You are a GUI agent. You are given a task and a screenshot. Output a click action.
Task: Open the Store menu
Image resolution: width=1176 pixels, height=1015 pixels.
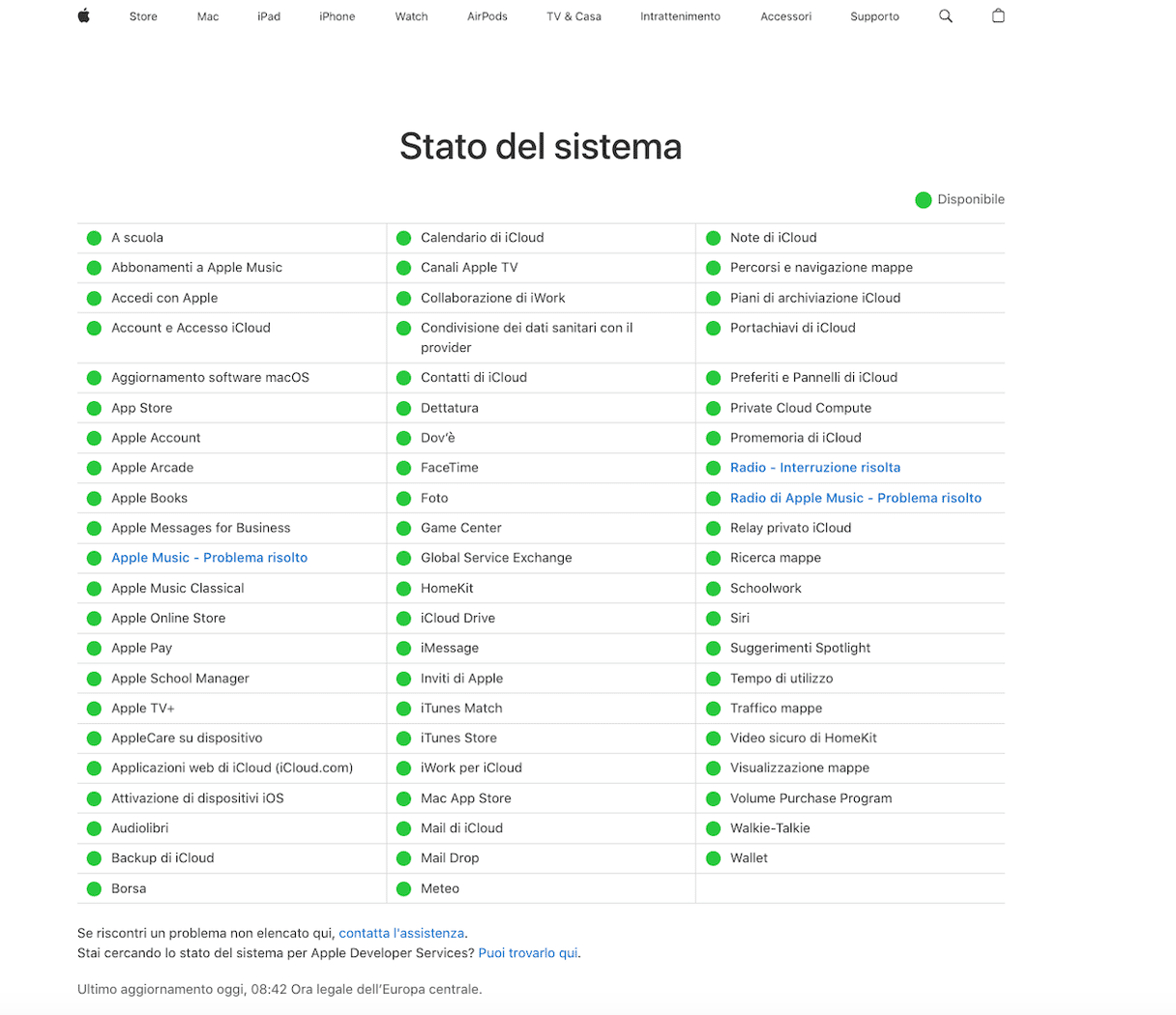pos(143,16)
